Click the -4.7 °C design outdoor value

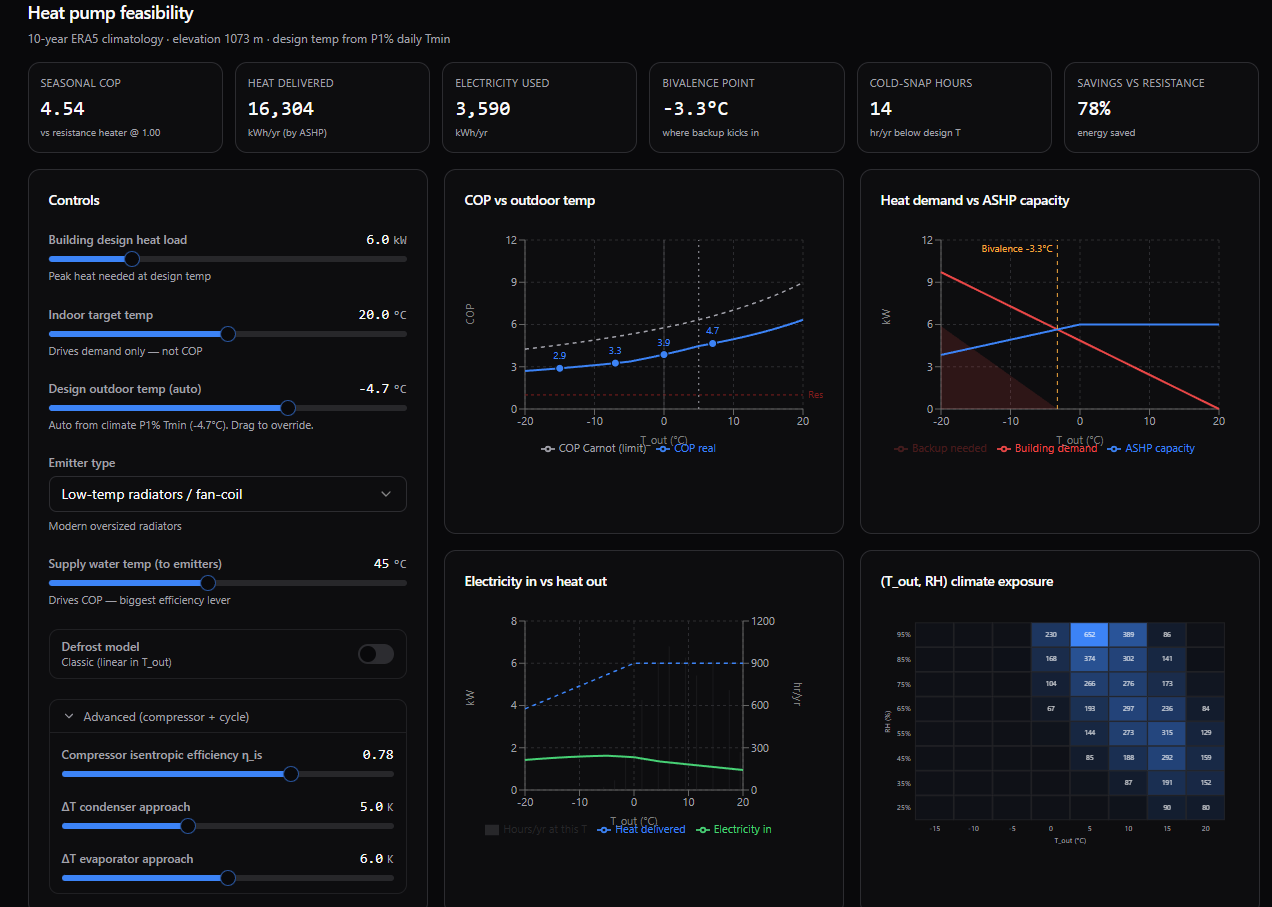pos(382,389)
